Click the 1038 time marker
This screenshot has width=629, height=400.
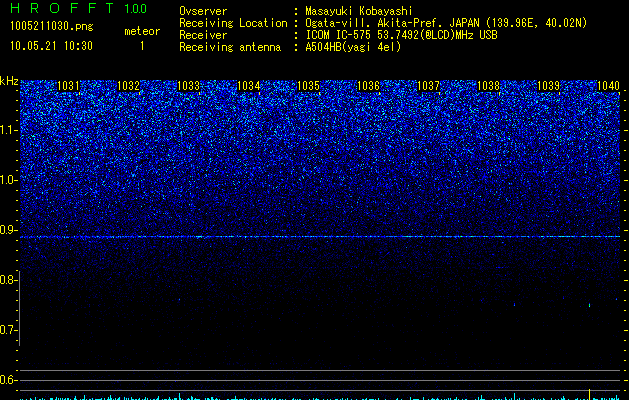coord(488,86)
